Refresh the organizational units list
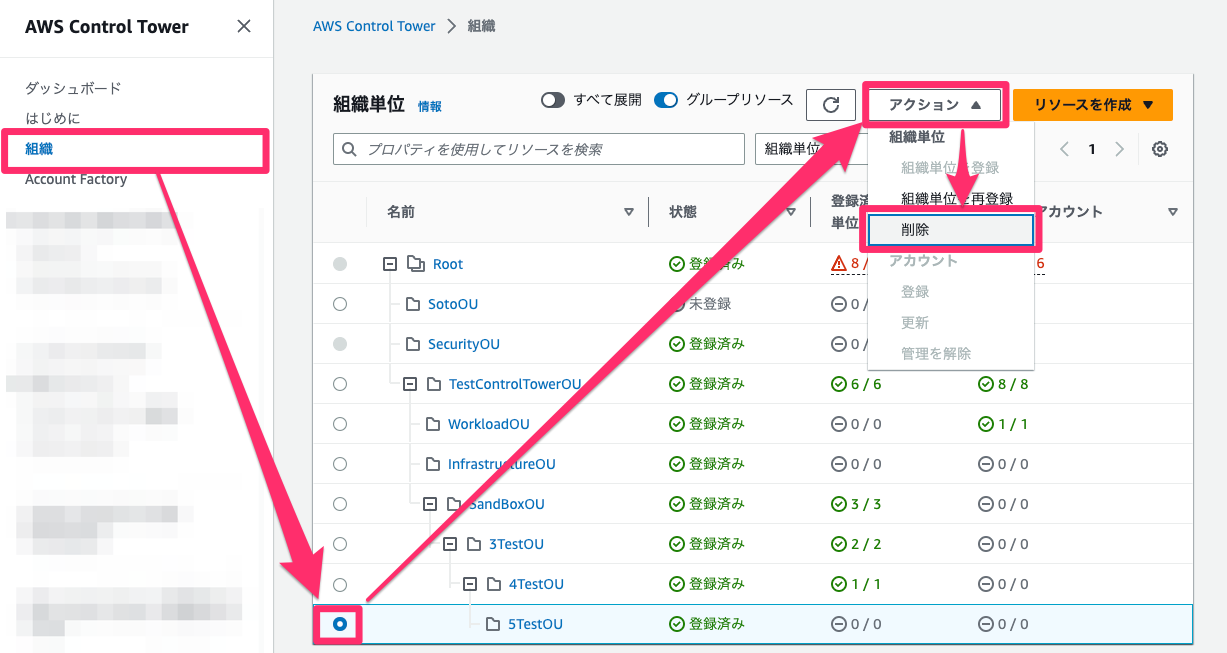Image resolution: width=1227 pixels, height=653 pixels. pos(830,104)
